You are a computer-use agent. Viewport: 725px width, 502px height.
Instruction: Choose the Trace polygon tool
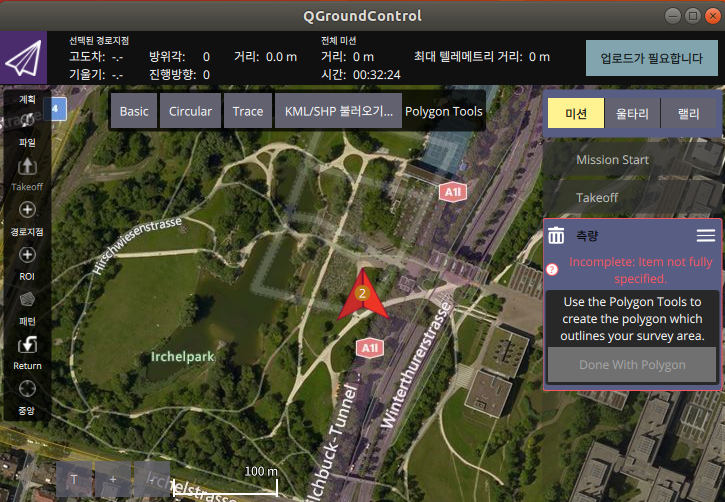pos(248,111)
